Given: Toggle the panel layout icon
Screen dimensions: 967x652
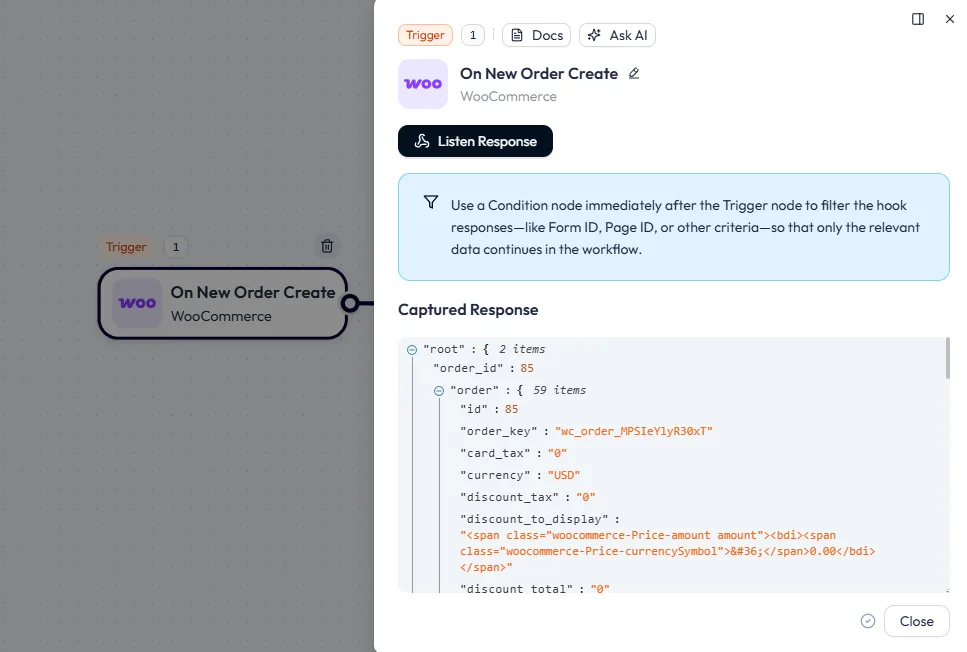Looking at the screenshot, I should (x=918, y=19).
